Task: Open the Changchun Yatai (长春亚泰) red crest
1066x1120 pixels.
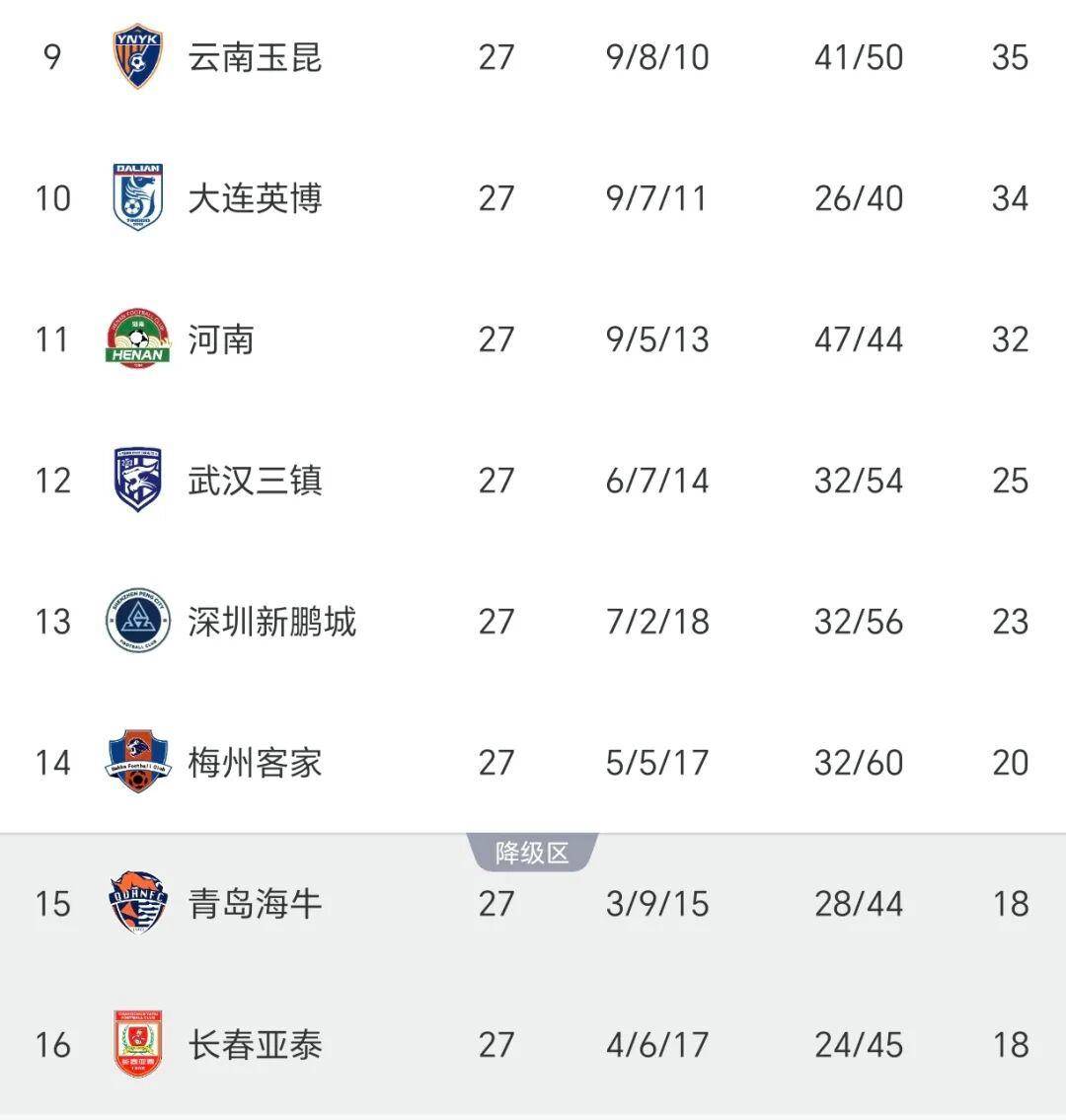Action: tap(137, 1044)
